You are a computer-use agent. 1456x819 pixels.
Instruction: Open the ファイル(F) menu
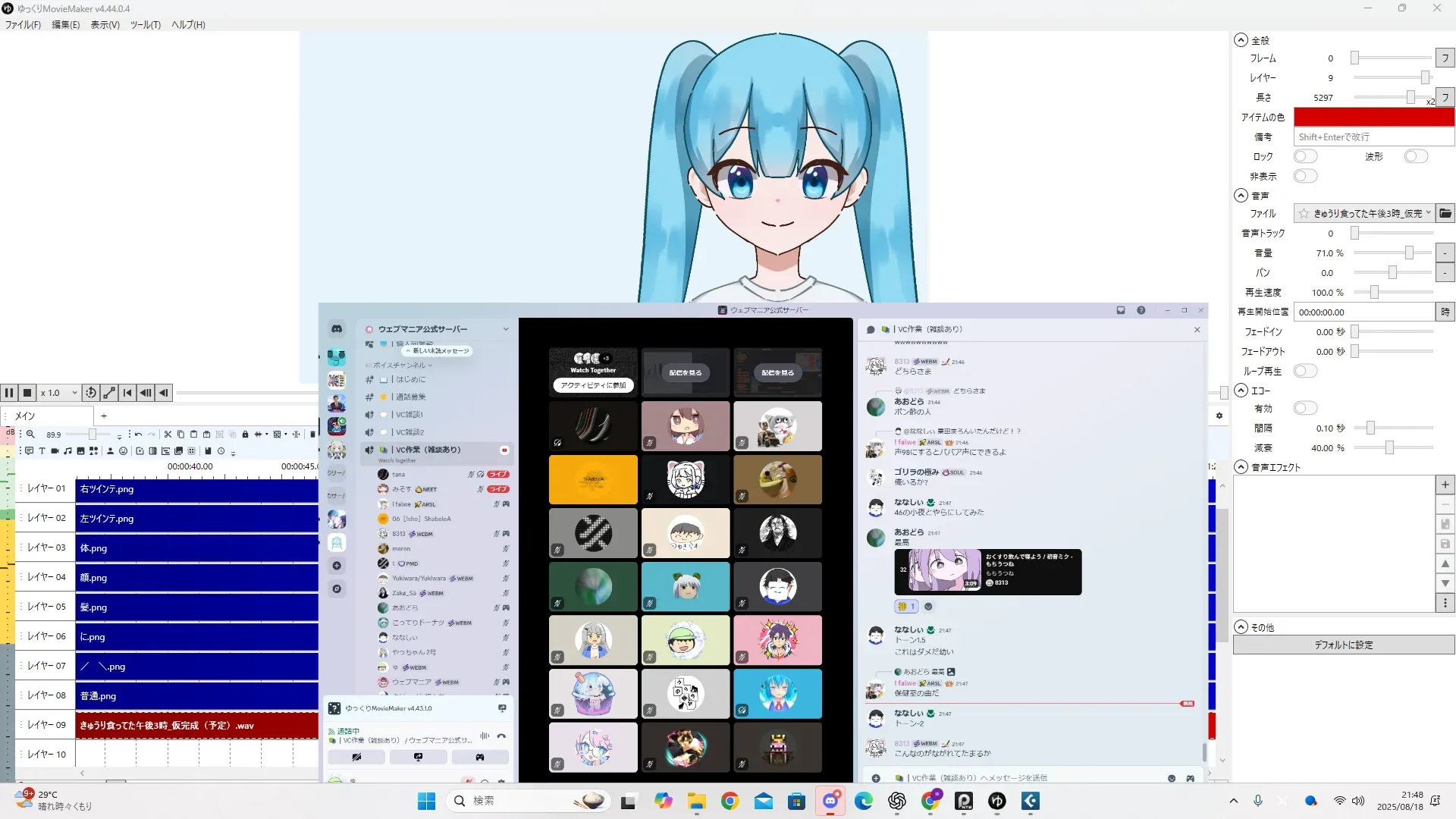[23, 24]
